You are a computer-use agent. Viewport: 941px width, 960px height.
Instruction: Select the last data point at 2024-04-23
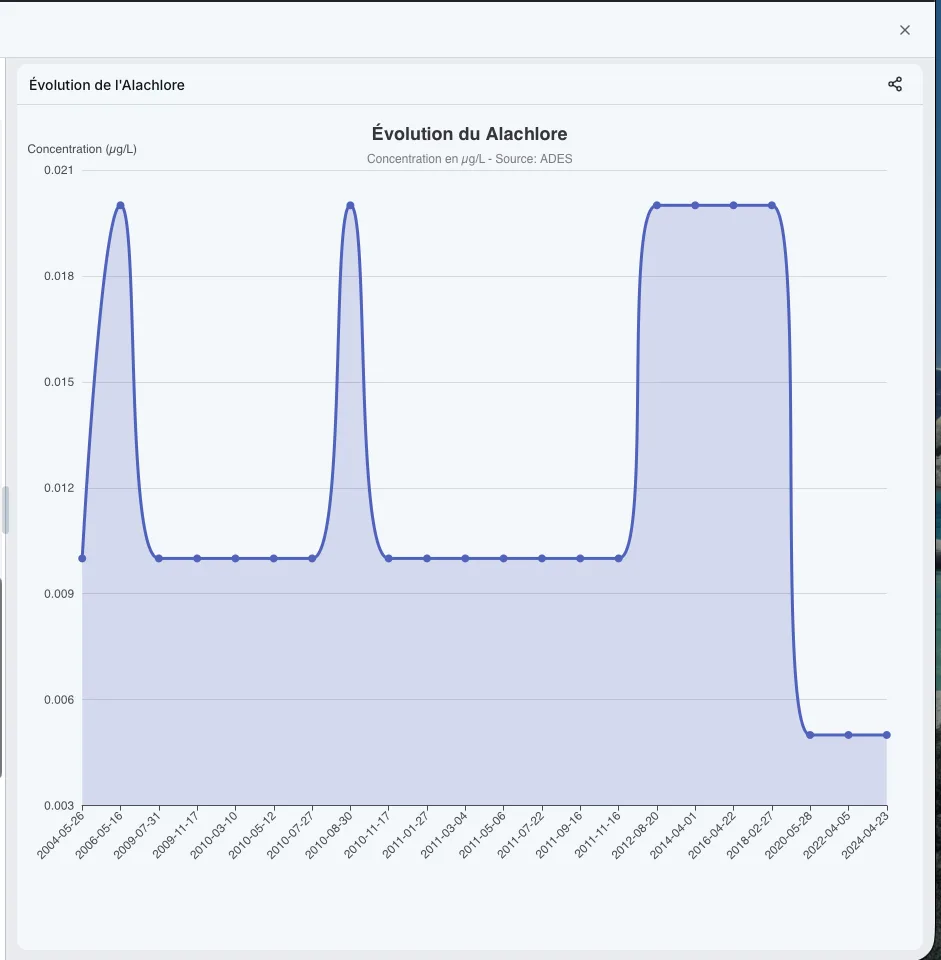[887, 735]
